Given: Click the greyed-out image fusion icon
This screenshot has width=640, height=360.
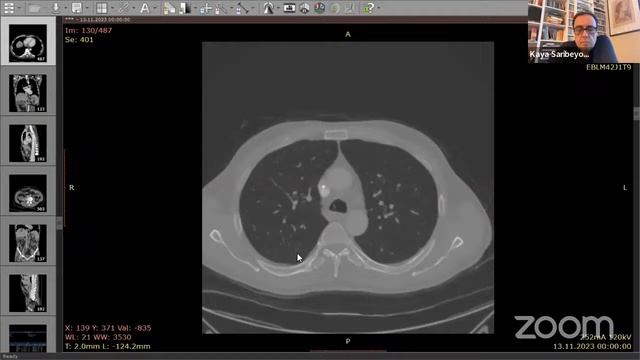Looking at the screenshot, I should coord(335,8).
